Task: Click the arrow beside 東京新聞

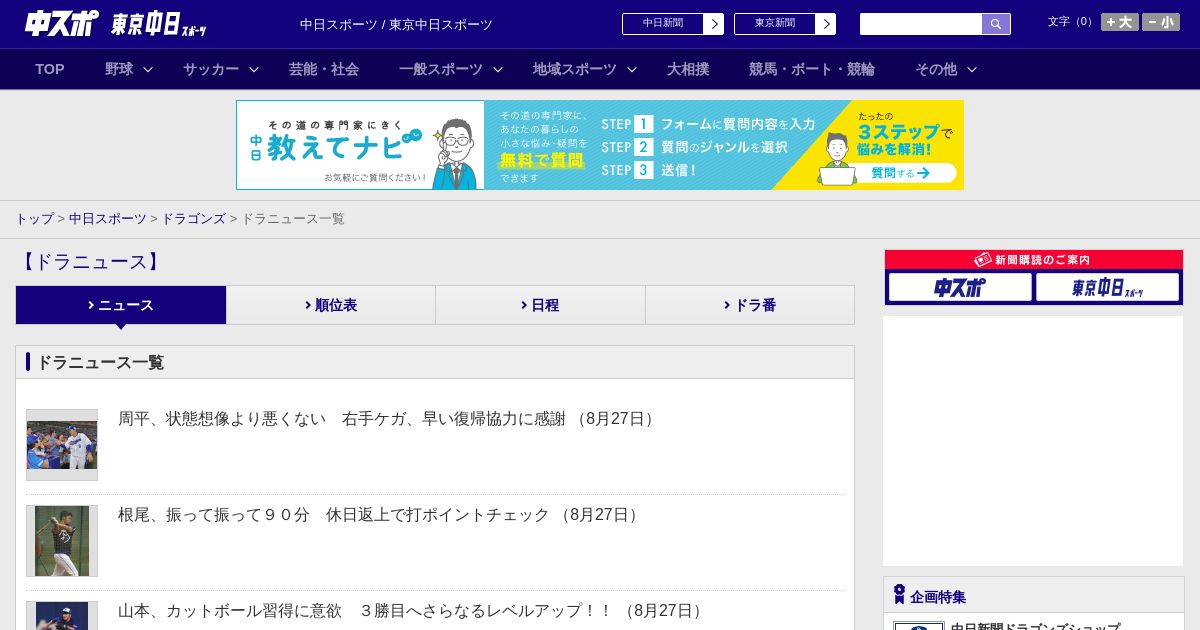Action: [x=826, y=24]
